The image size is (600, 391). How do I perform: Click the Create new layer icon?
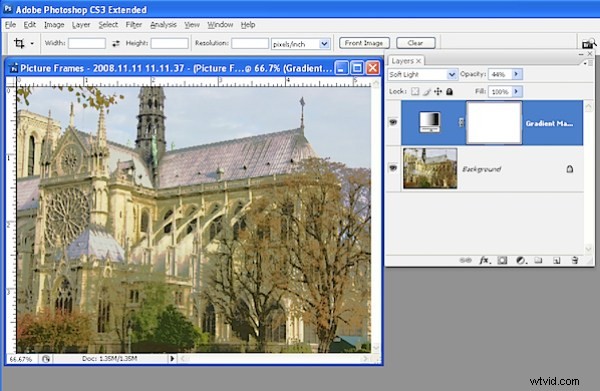tap(557, 260)
